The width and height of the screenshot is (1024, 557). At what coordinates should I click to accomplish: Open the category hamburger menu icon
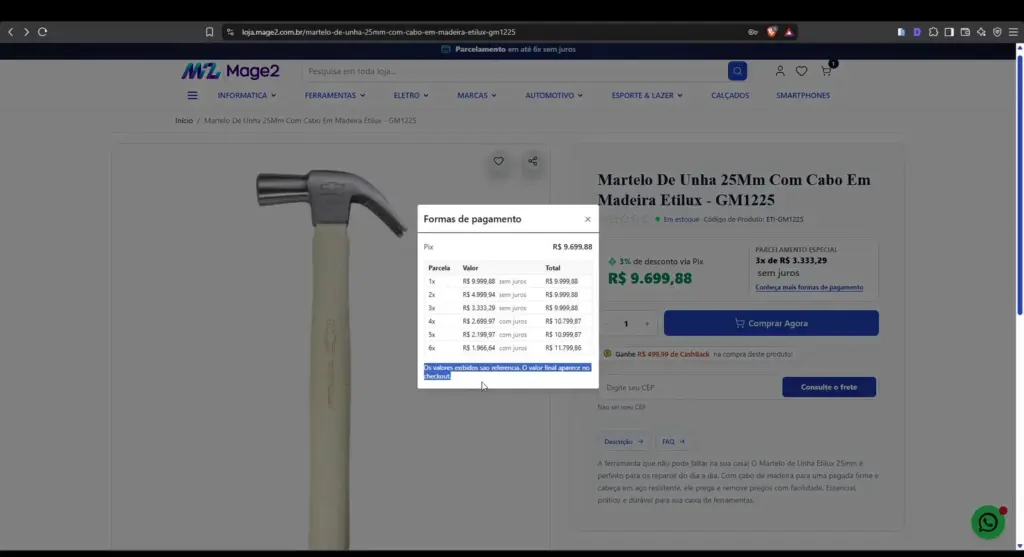pyautogui.click(x=192, y=95)
